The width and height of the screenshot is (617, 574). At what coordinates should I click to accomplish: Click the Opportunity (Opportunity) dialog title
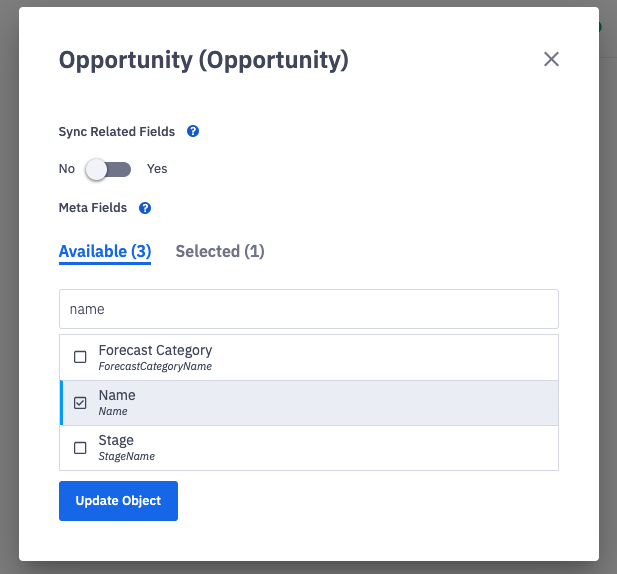203,60
